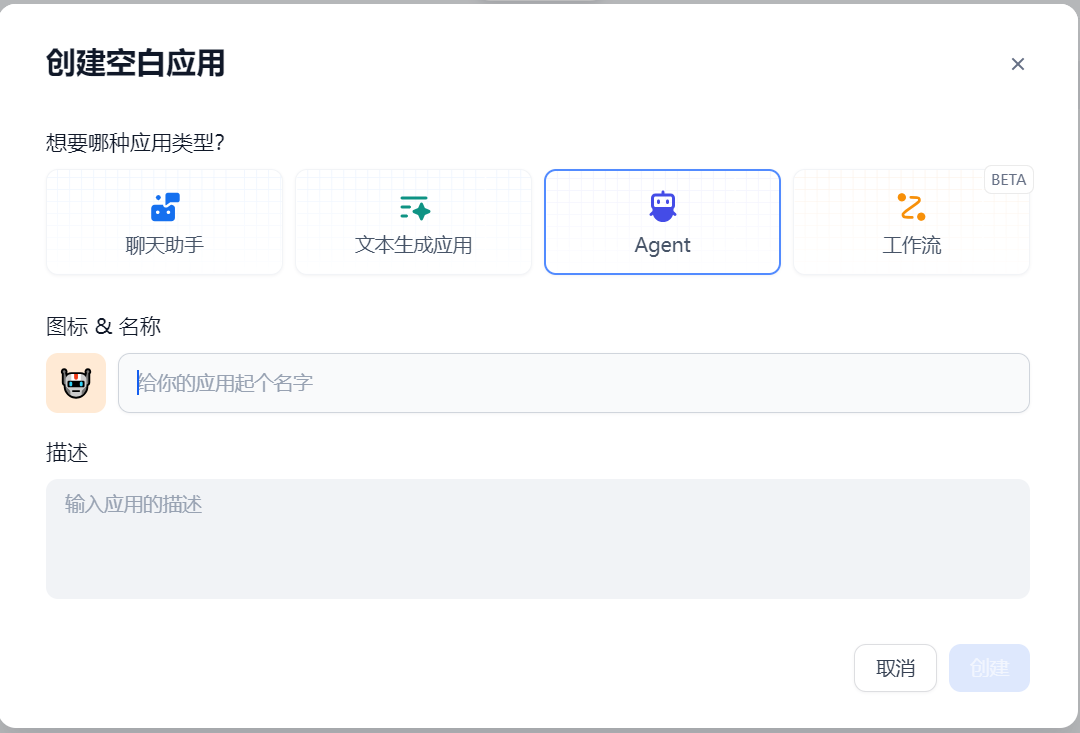Click the 创建空白应用 dialog title
This screenshot has height=733, width=1080.
[x=135, y=64]
